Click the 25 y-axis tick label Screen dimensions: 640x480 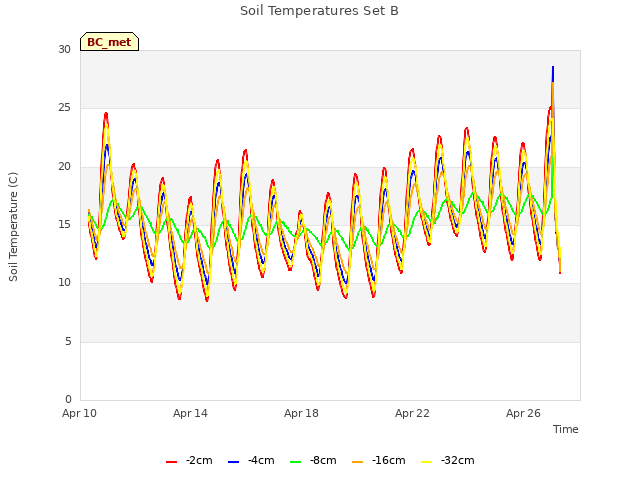64,108
